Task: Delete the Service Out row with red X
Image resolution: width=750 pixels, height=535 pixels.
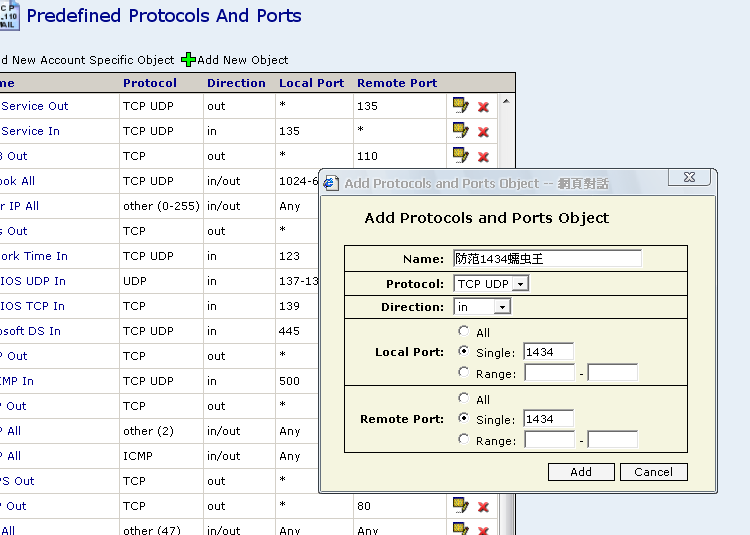Action: [483, 107]
